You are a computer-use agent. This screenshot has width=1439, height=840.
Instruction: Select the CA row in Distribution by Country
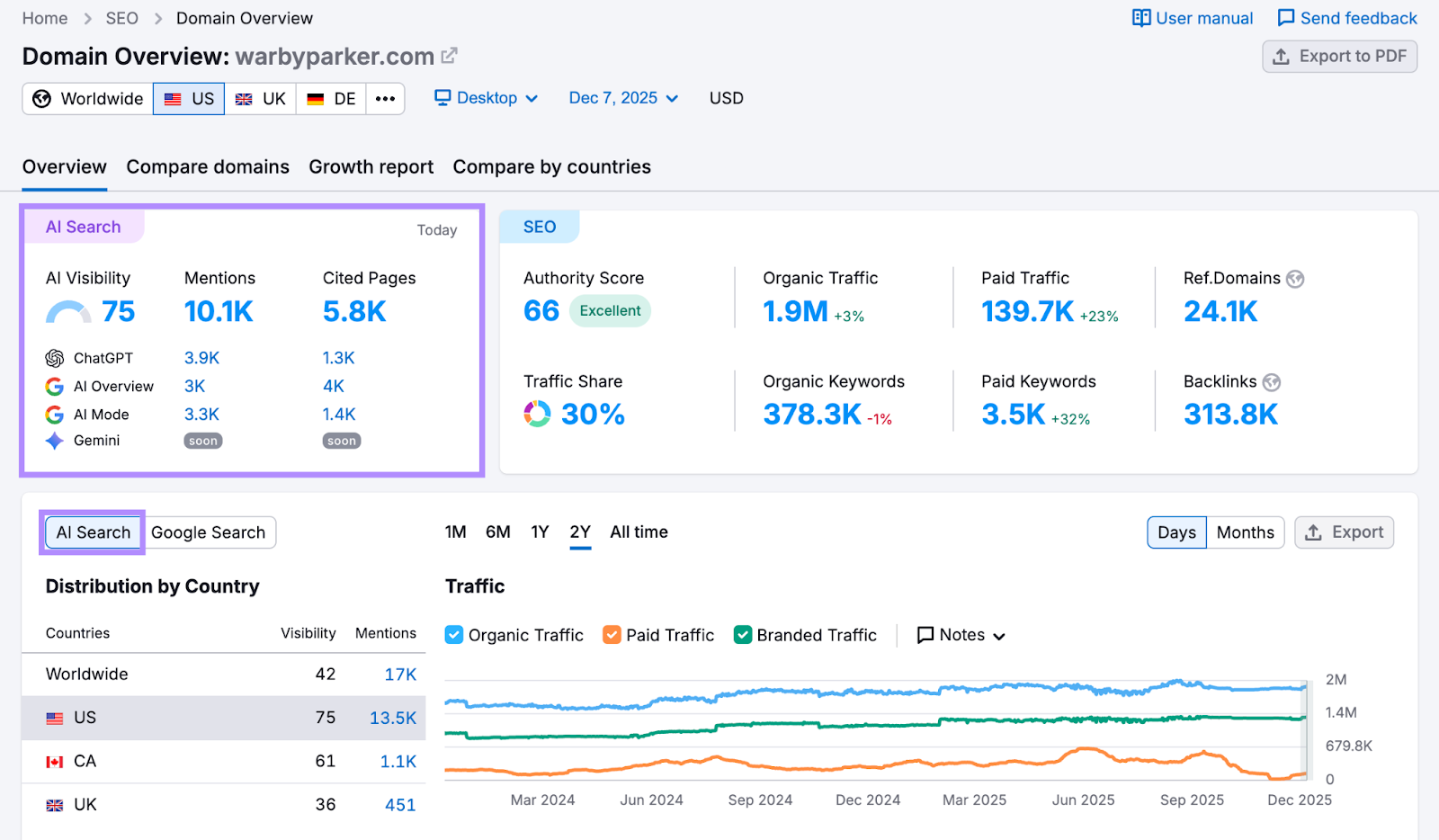click(84, 761)
